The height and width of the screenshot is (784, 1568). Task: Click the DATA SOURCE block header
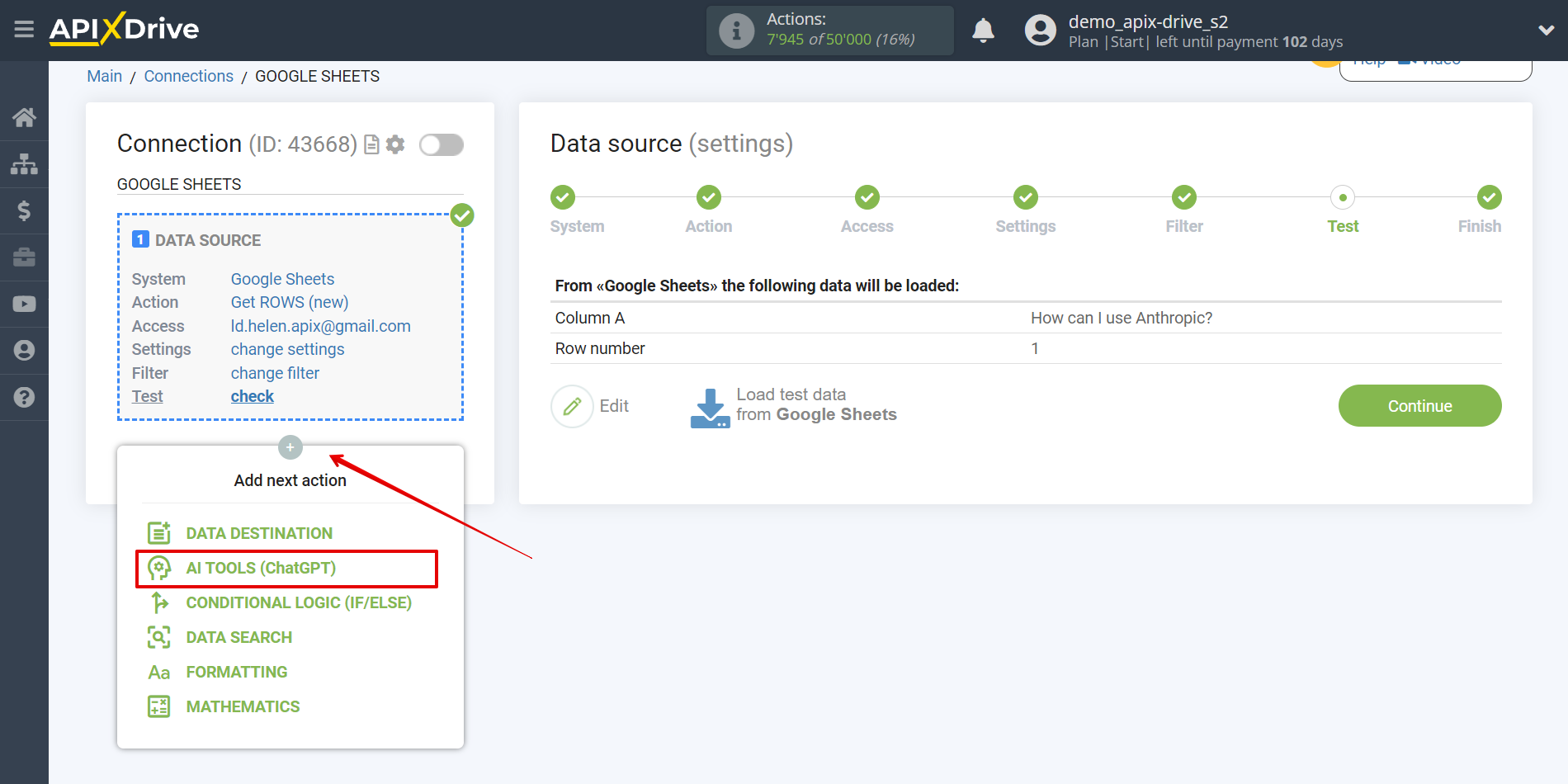coord(196,240)
